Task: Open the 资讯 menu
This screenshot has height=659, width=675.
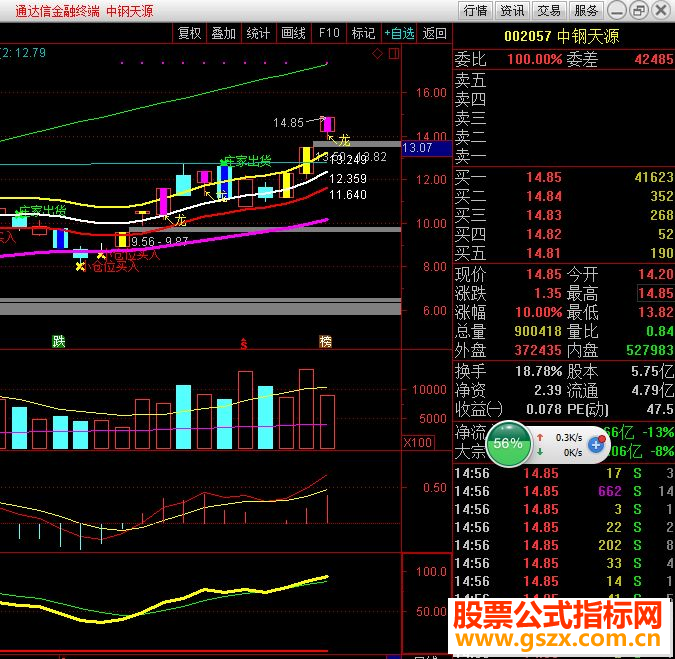Action: 512,10
